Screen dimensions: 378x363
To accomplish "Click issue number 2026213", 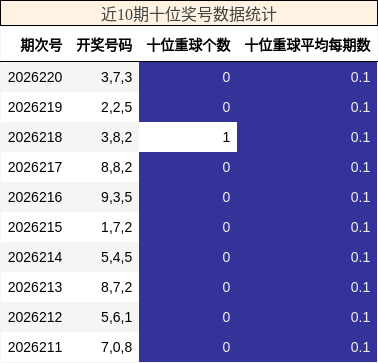I will click(35, 287).
